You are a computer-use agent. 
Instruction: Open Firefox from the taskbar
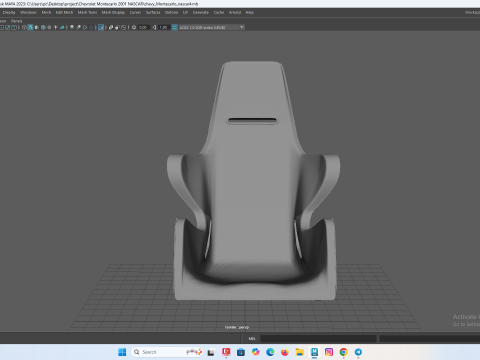(x=285, y=352)
